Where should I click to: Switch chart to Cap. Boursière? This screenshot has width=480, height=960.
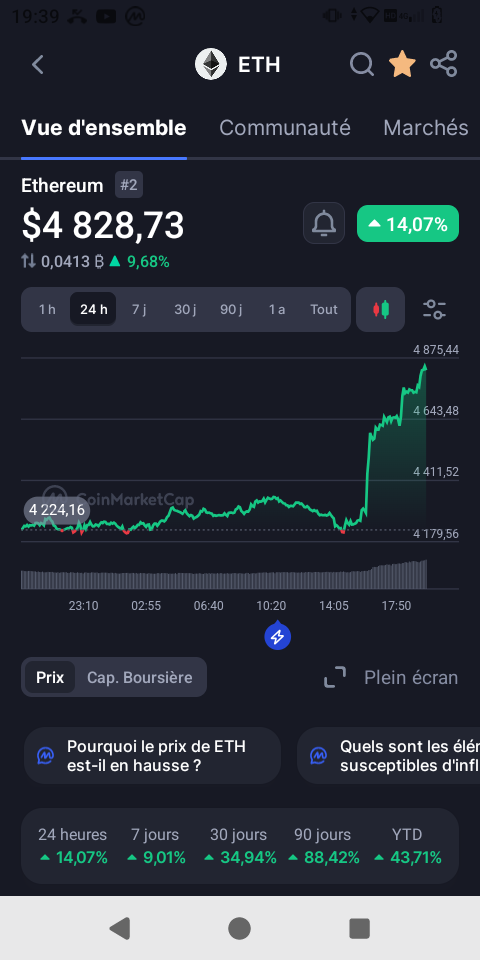[x=140, y=678]
